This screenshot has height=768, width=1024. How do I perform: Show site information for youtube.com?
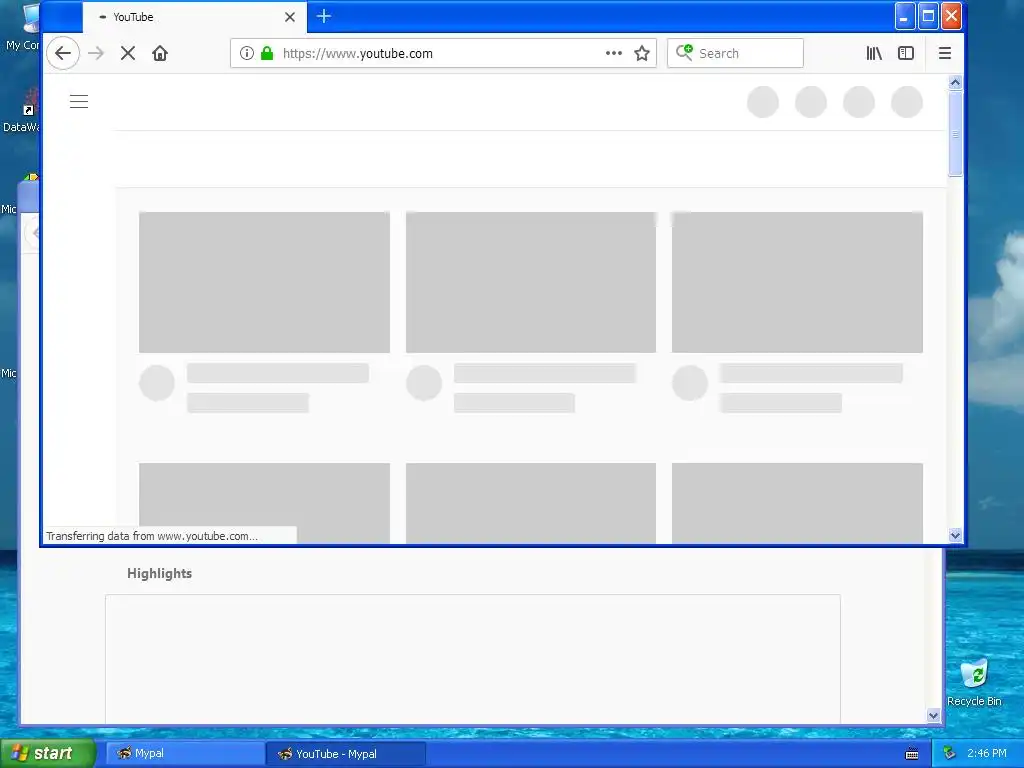click(246, 53)
